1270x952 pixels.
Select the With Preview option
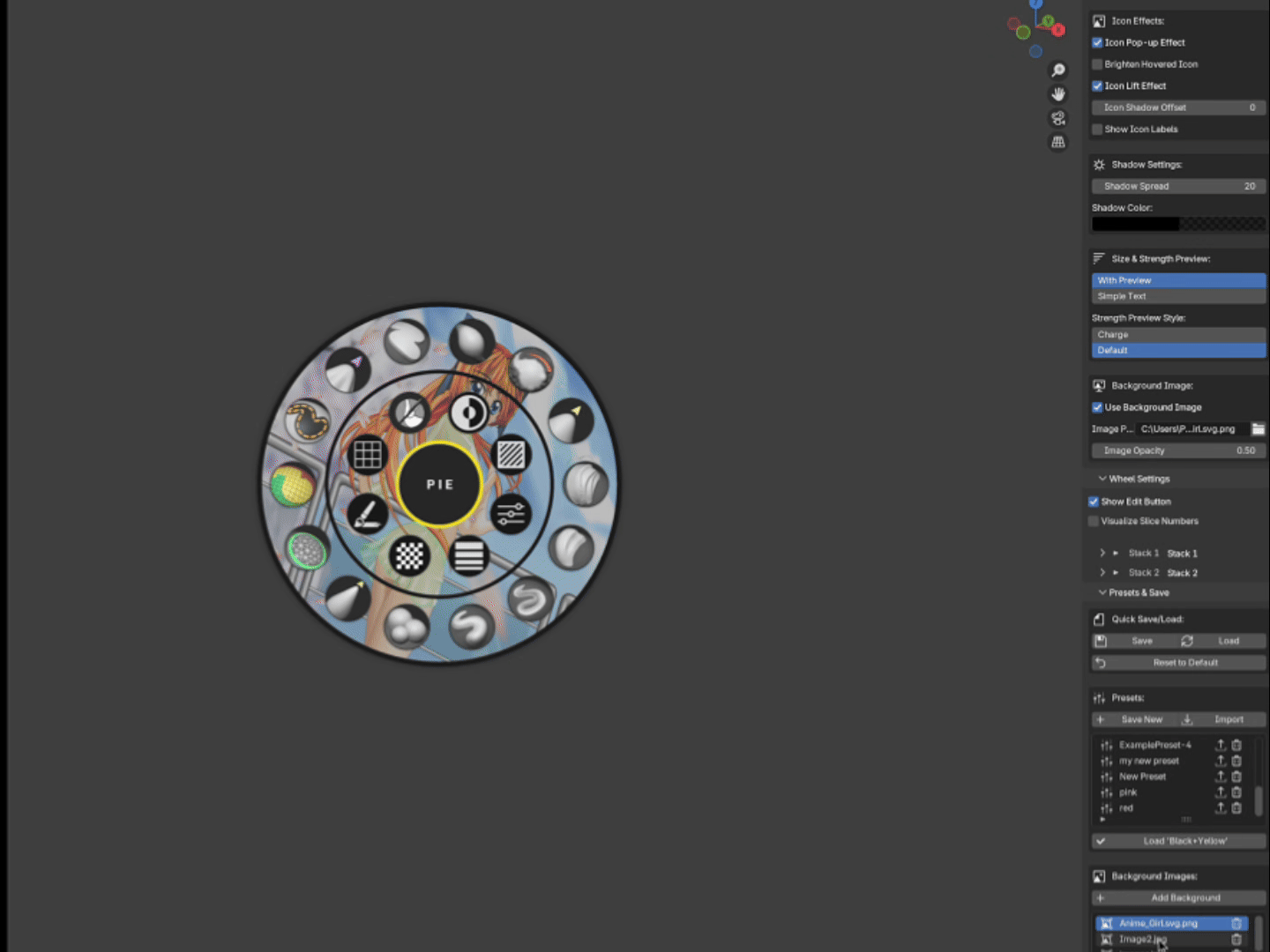click(x=1178, y=280)
